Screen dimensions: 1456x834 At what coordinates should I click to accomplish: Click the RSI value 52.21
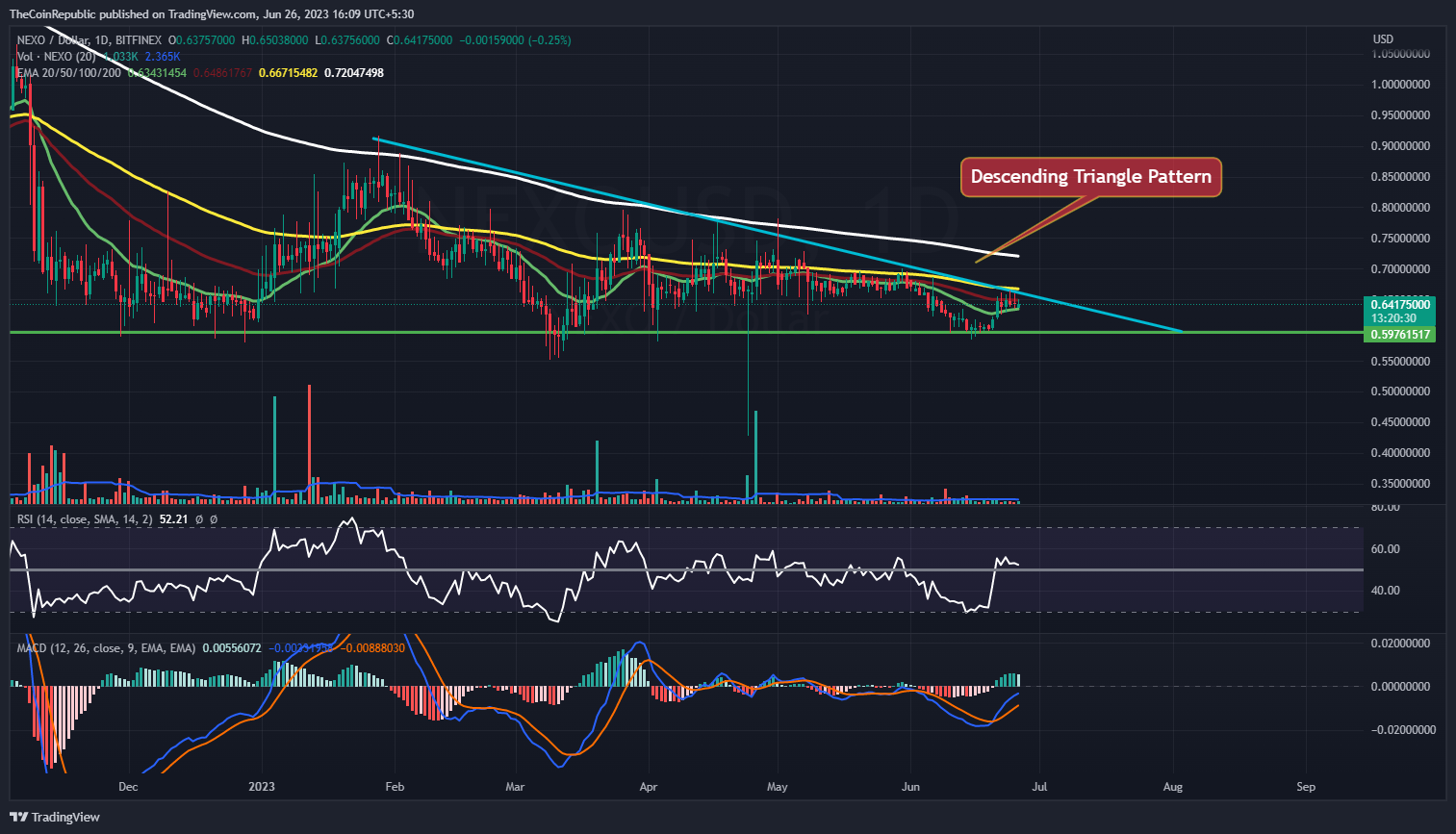(173, 518)
